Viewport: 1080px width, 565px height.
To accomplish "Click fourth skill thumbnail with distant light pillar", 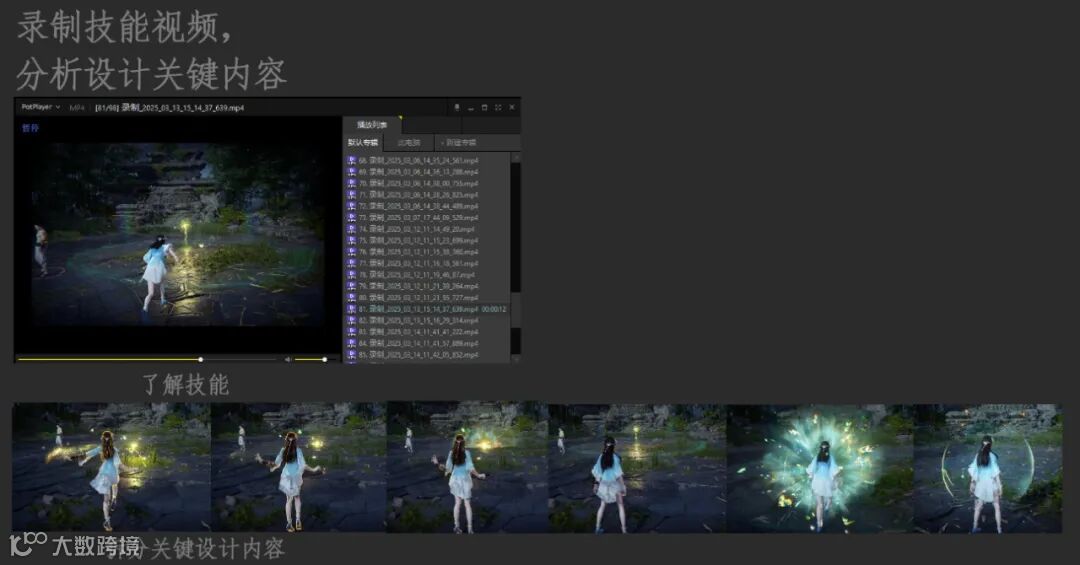I will coord(638,468).
